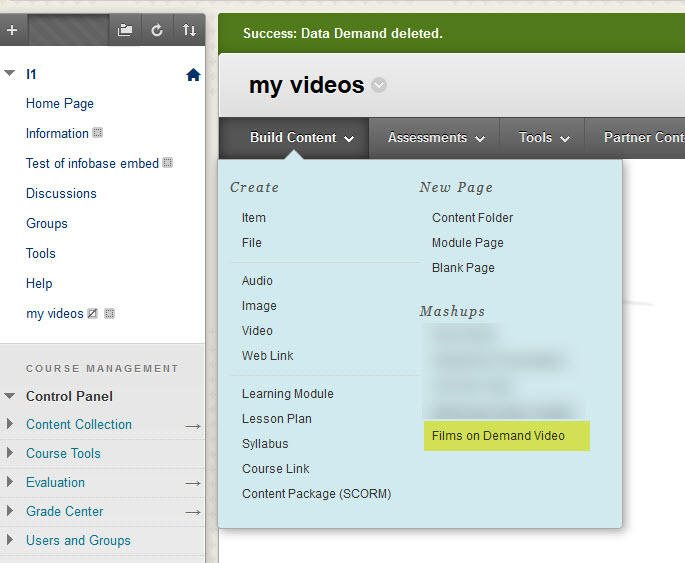Click the unavailable-link icon next to my videos
Image resolution: width=685 pixels, height=563 pixels.
(93, 314)
